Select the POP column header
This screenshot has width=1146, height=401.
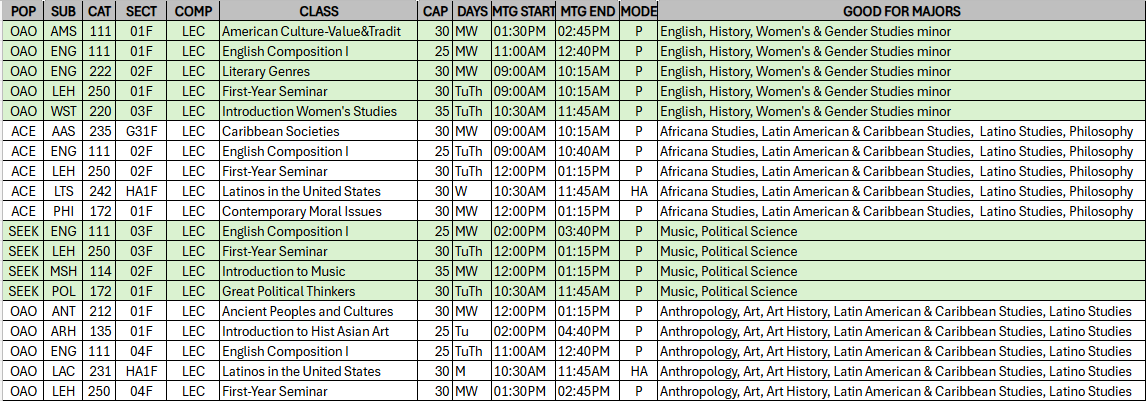coord(21,12)
